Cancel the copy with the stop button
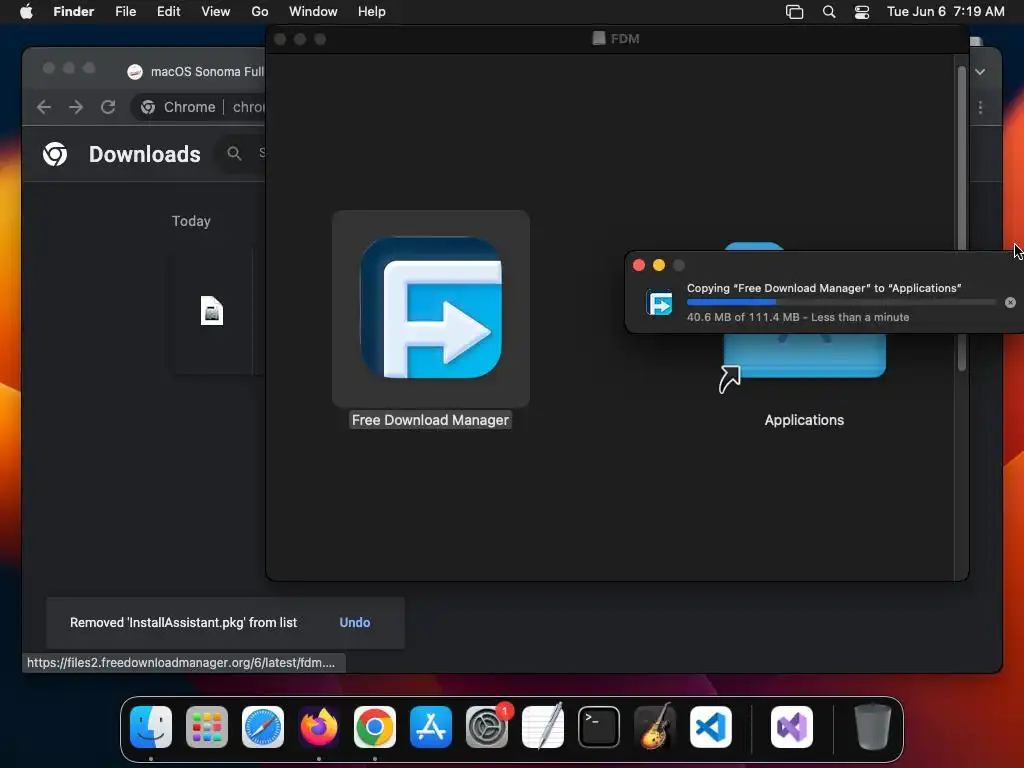 1010,302
